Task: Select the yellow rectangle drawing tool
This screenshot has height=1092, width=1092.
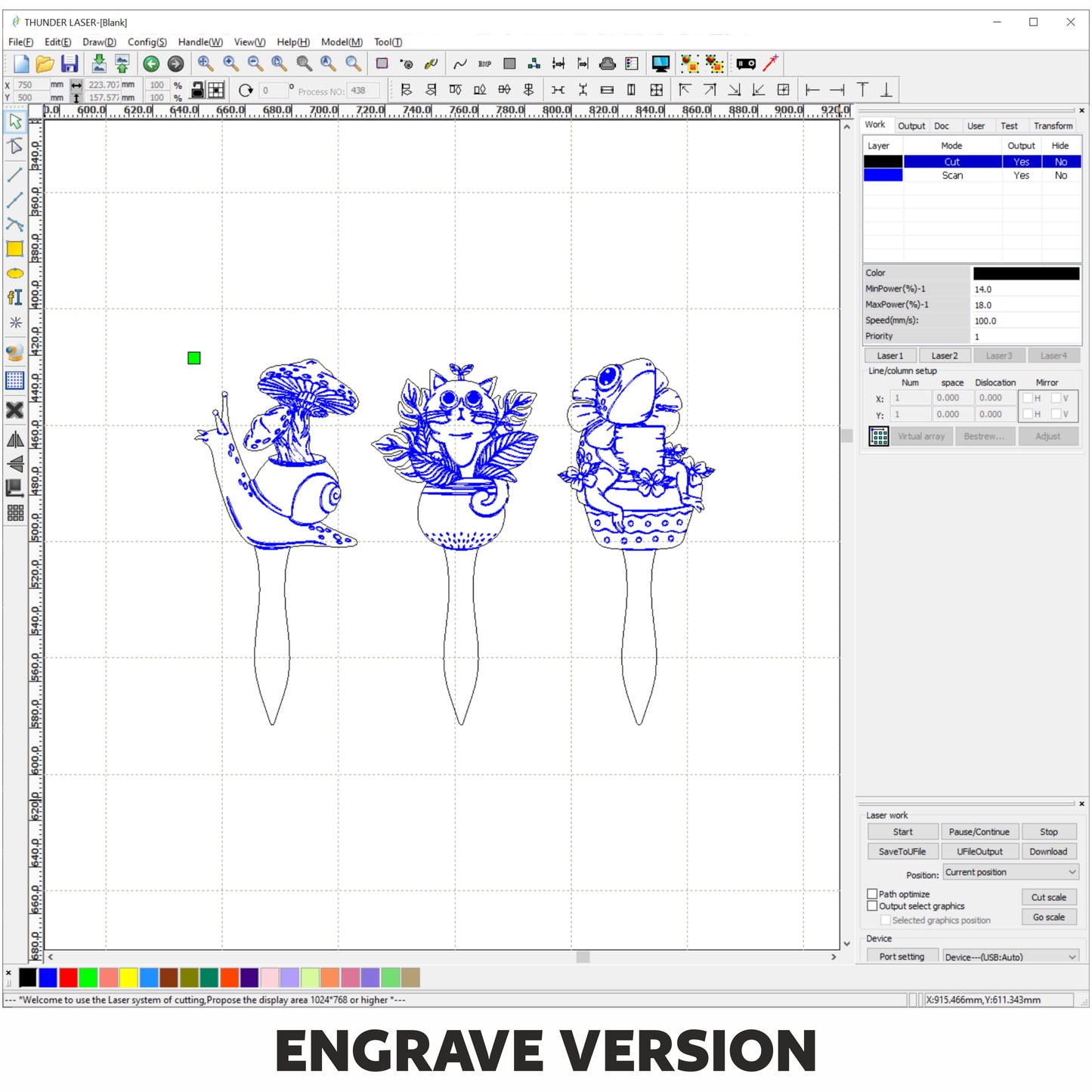Action: tap(14, 249)
